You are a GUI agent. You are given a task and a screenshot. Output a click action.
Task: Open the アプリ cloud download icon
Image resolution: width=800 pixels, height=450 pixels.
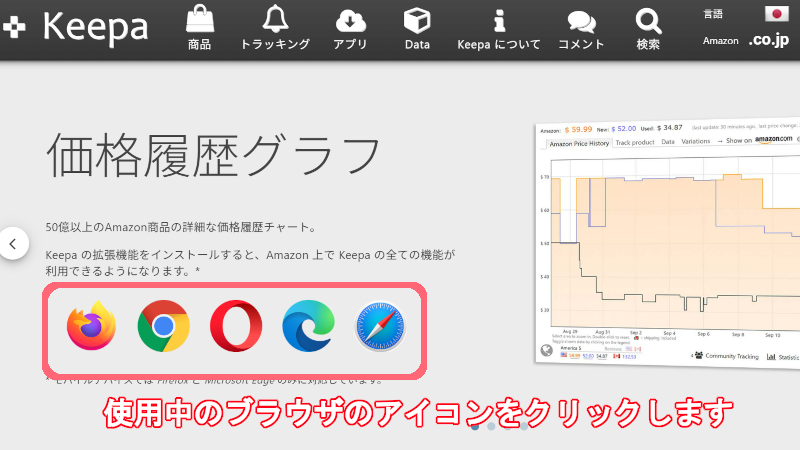click(x=350, y=29)
